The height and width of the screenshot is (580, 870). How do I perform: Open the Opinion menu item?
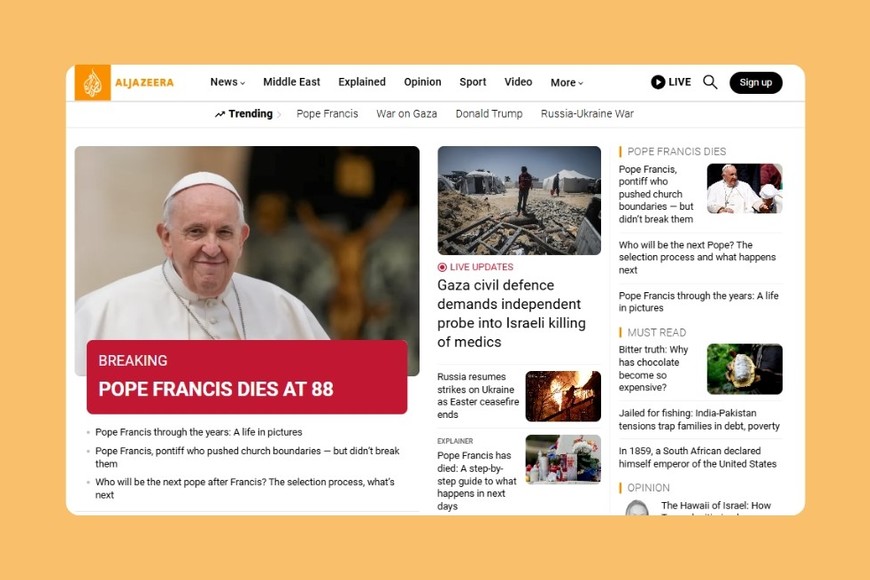point(422,82)
